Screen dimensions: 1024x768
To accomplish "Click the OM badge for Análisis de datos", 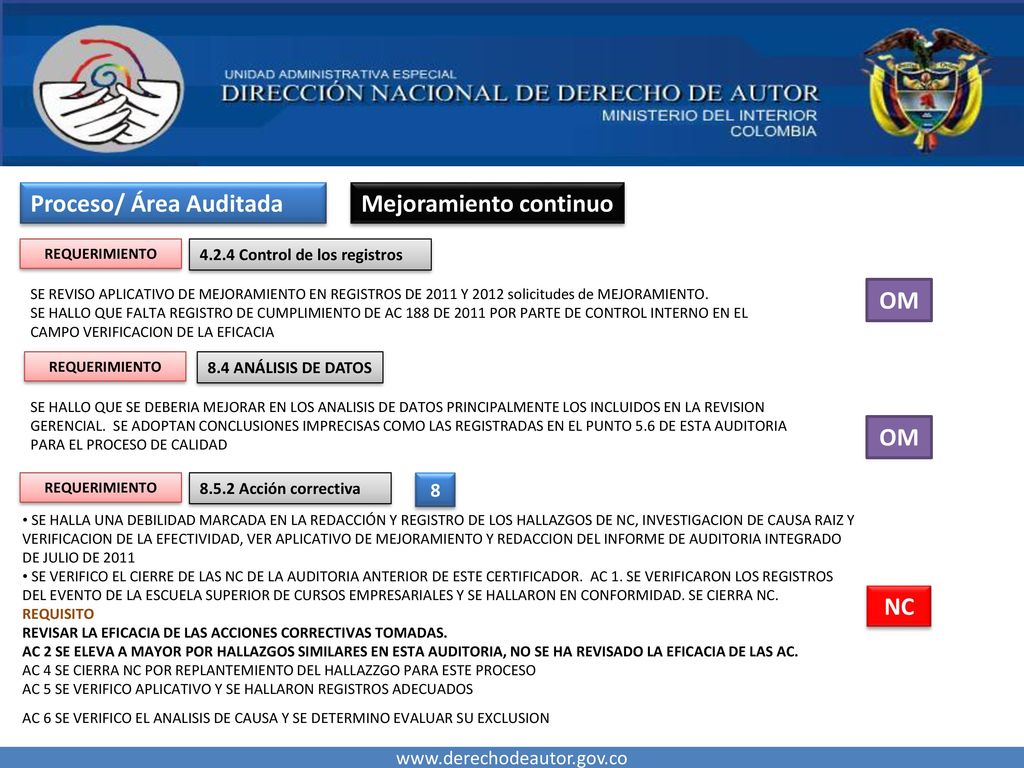I will tap(899, 437).
